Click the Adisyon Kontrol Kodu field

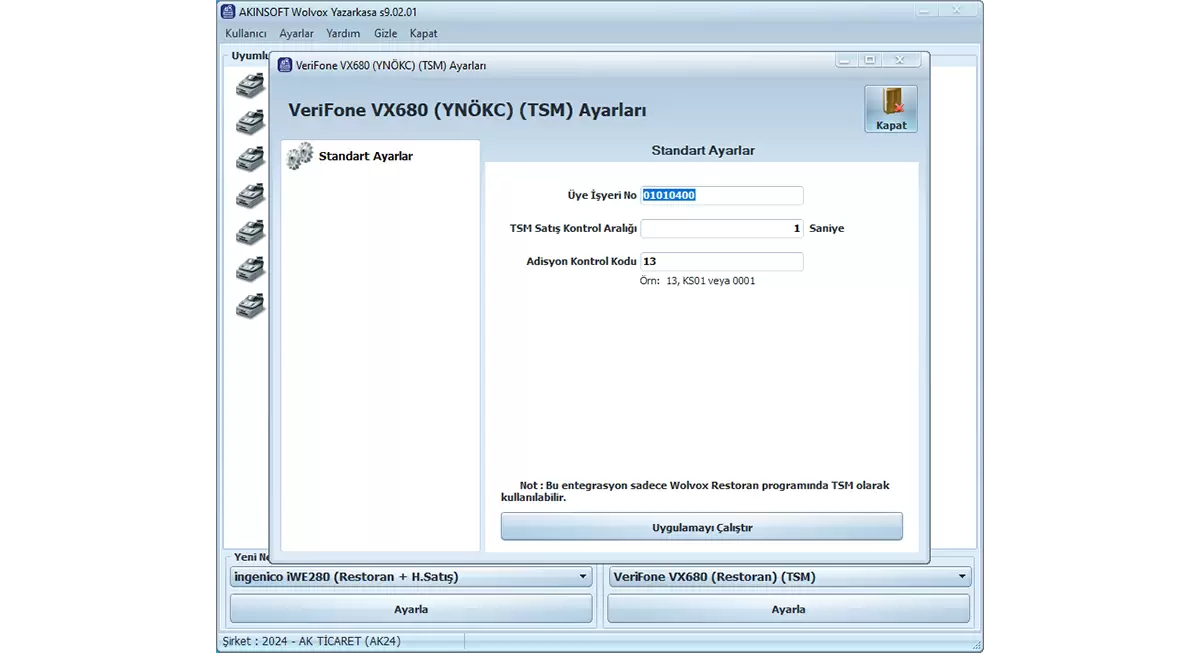(x=721, y=261)
